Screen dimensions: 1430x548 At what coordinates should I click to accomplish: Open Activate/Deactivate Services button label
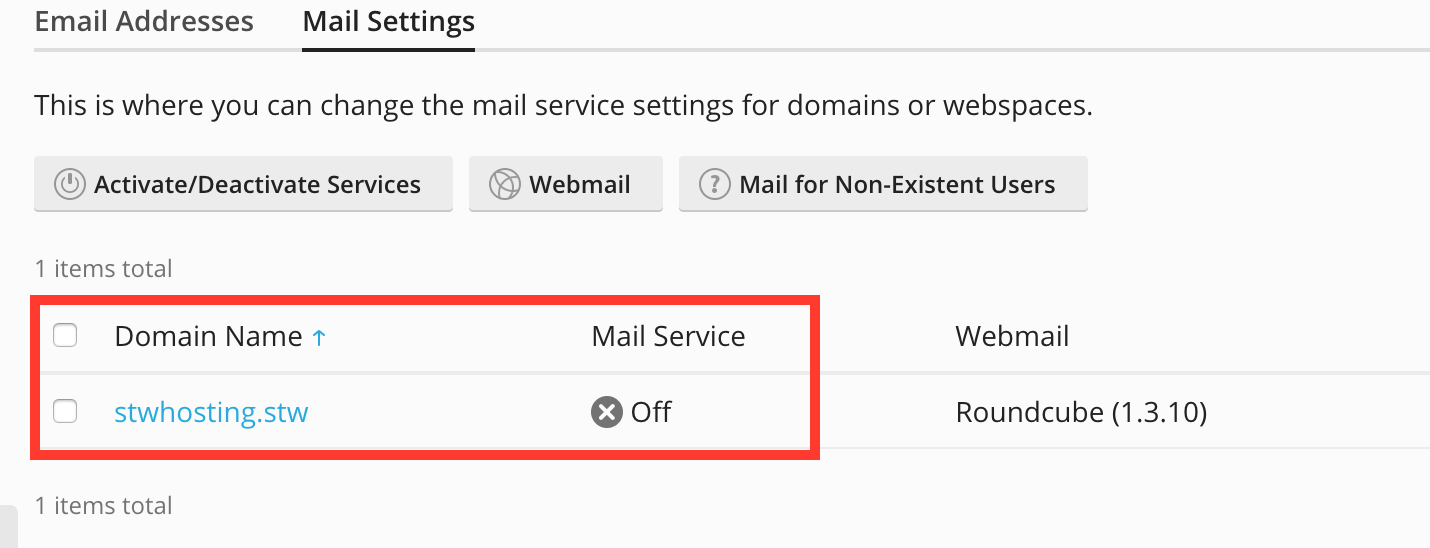click(257, 185)
